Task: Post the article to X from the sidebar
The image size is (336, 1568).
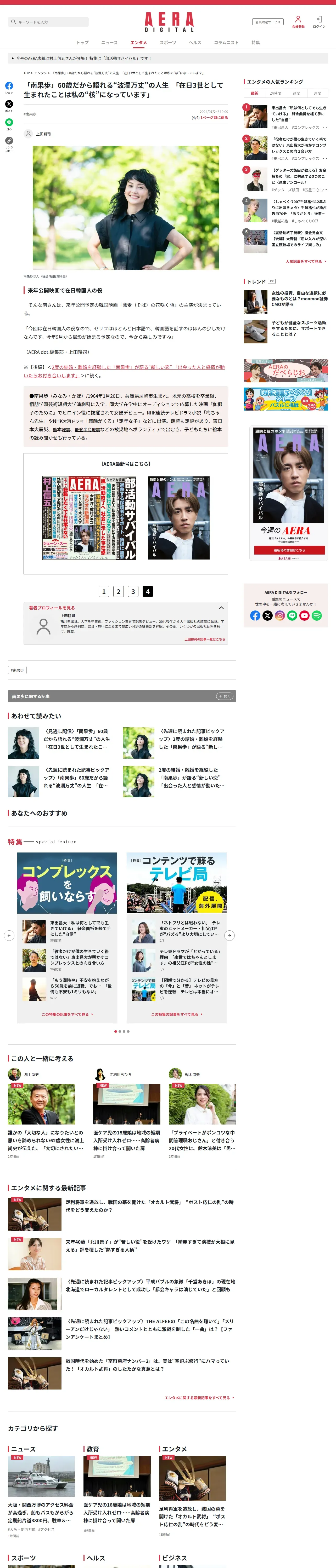Action: (x=9, y=104)
